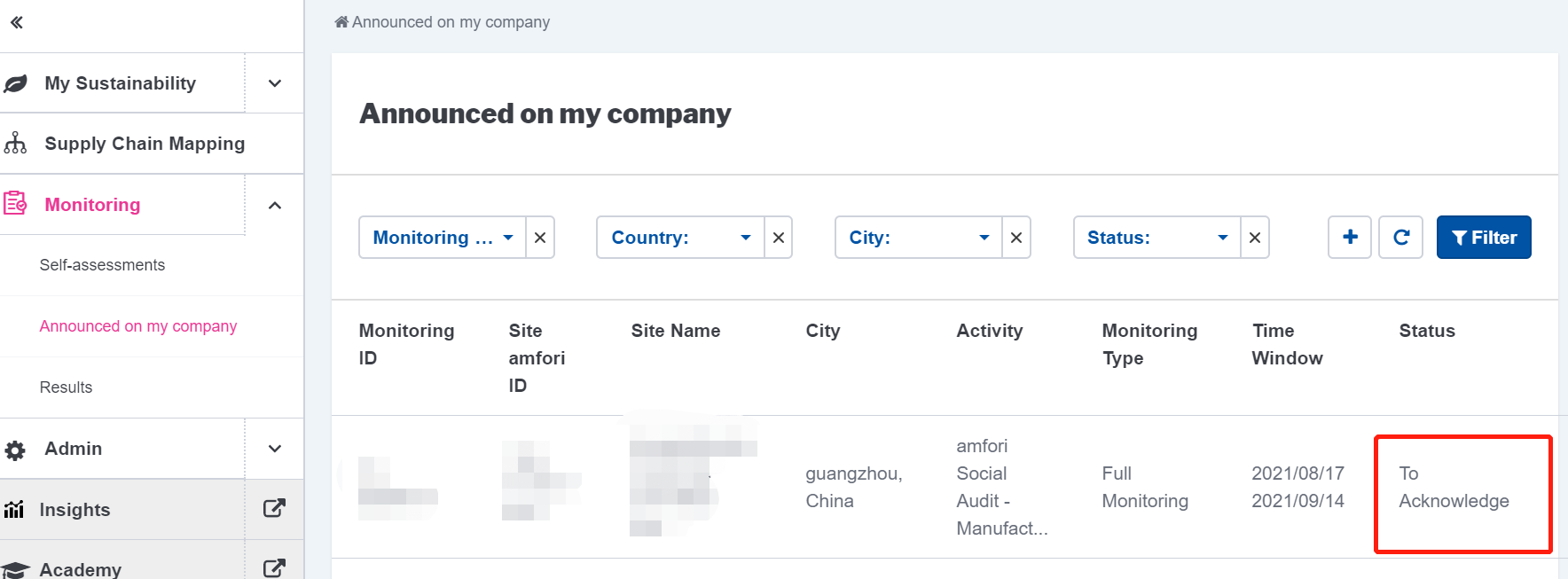Open Supply Chain Mapping page

[145, 144]
